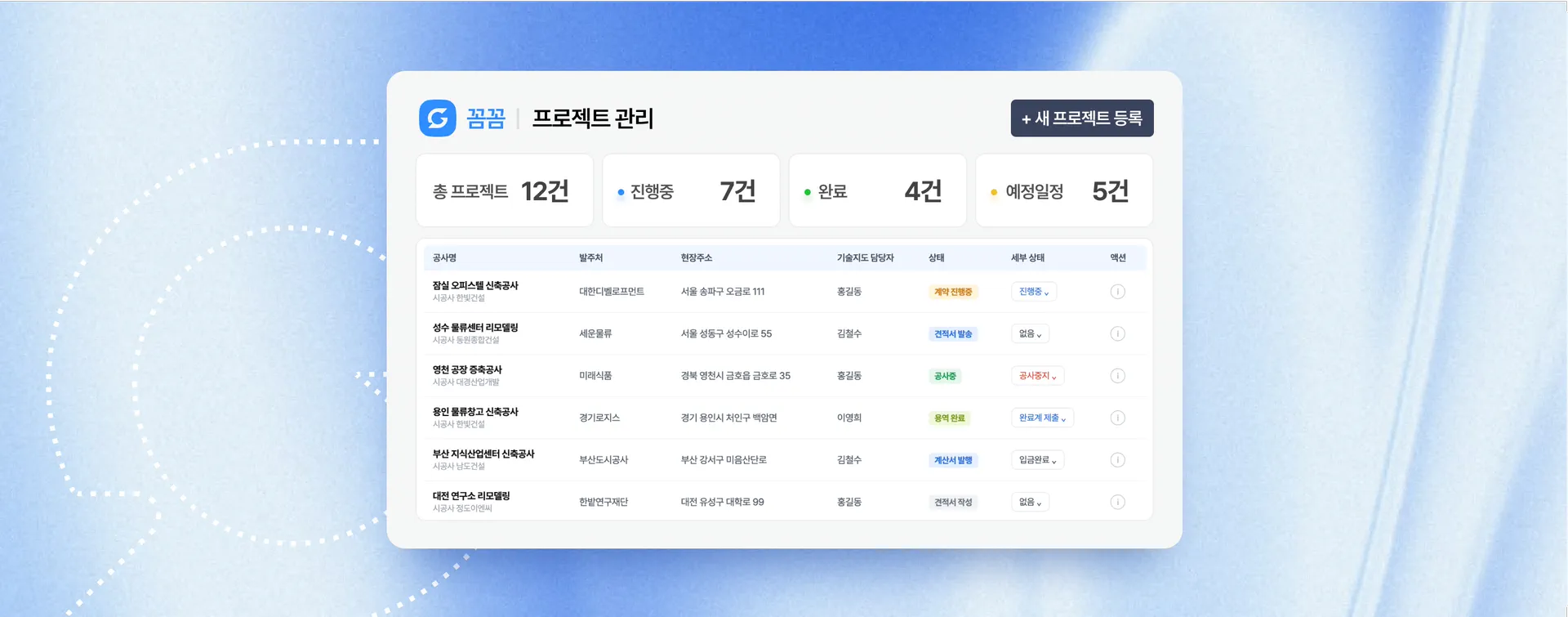Open info icon for 대전 연구소 리모델링
This screenshot has width=1568, height=617.
(x=1118, y=502)
